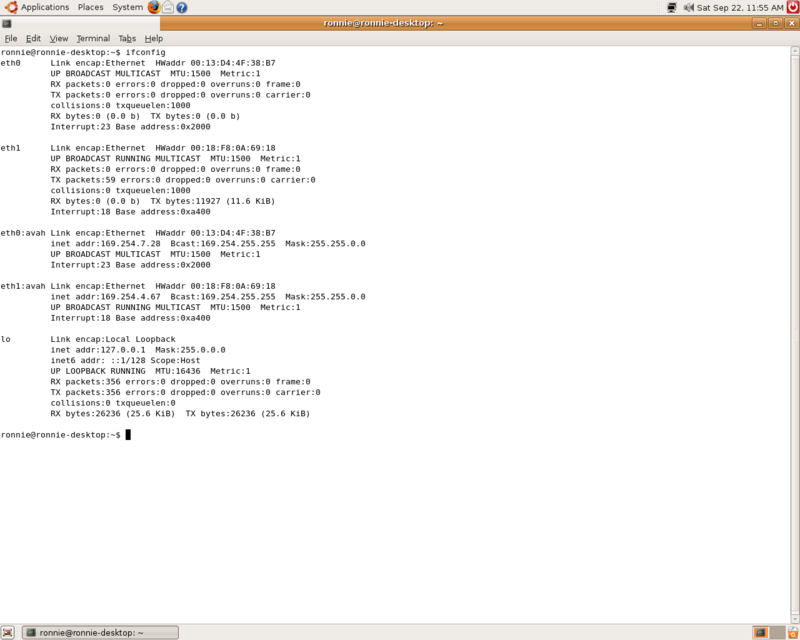Click the blue Help question mark icon
This screenshot has width=800, height=640.
tap(182, 7)
